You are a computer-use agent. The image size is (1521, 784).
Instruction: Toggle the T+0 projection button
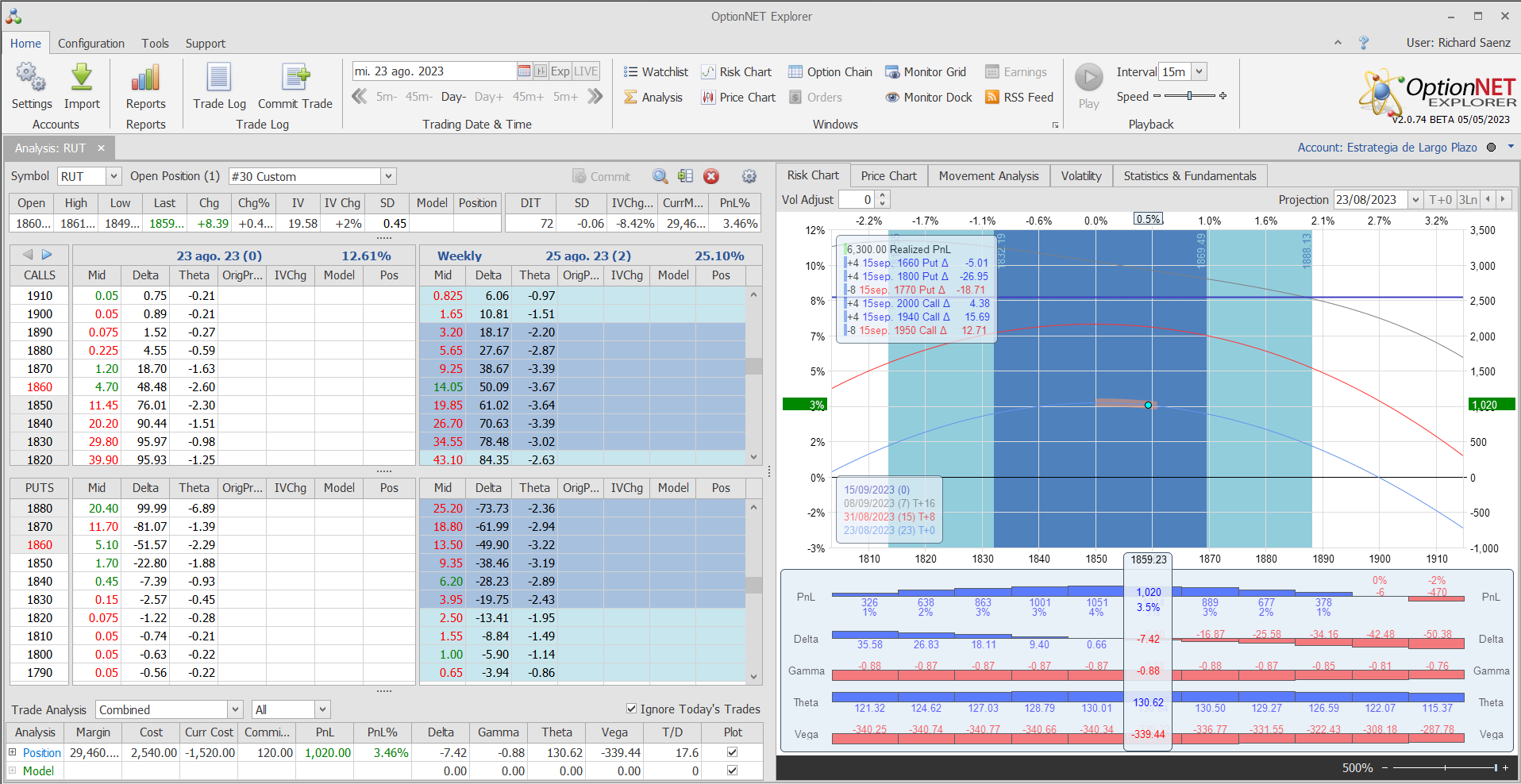point(1440,200)
